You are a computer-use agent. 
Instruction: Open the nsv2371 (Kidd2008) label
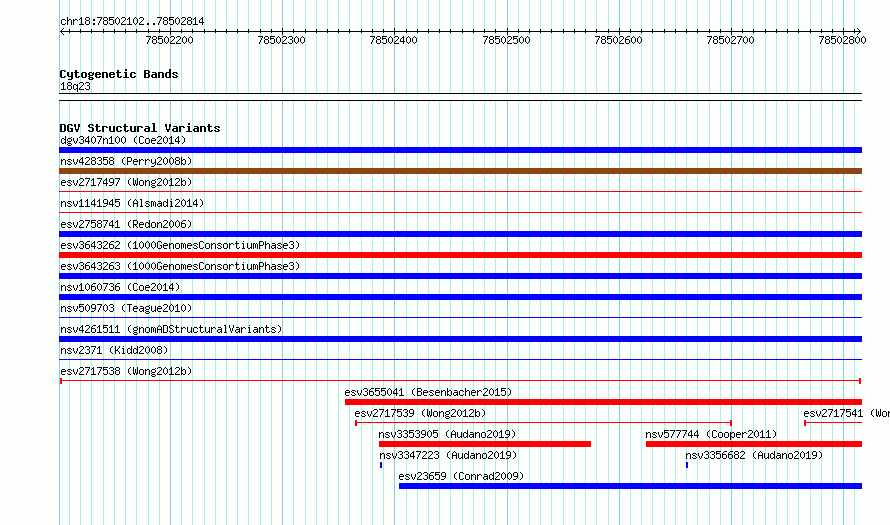pos(114,350)
